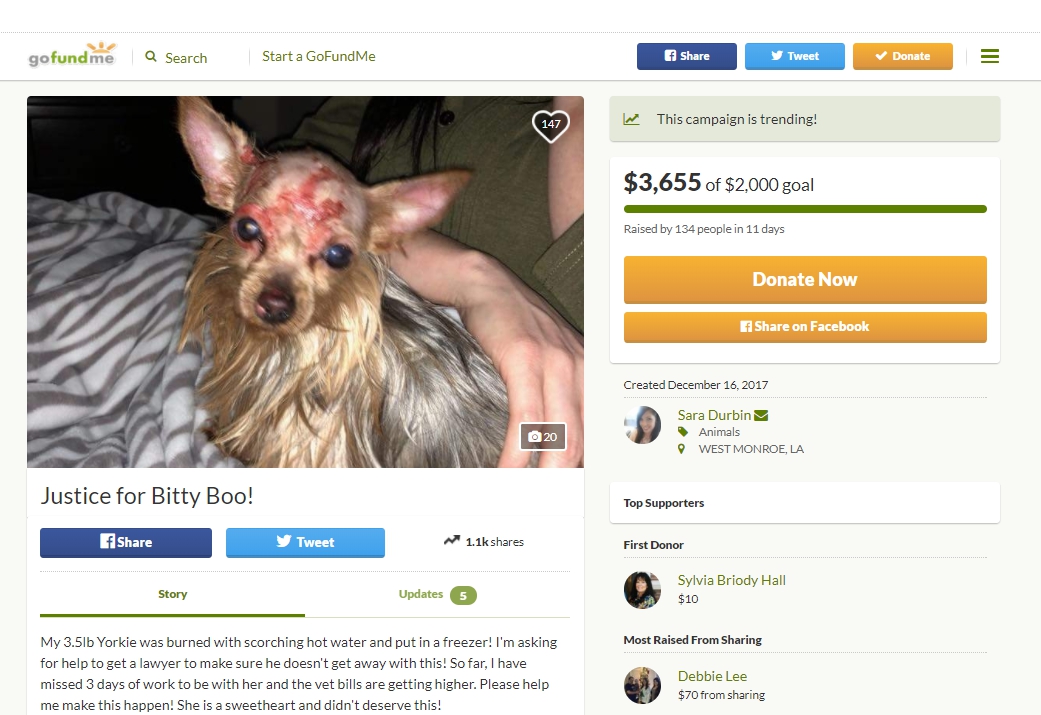Click the Donate Now button
Screen dimensions: 1041x715
pos(805,279)
